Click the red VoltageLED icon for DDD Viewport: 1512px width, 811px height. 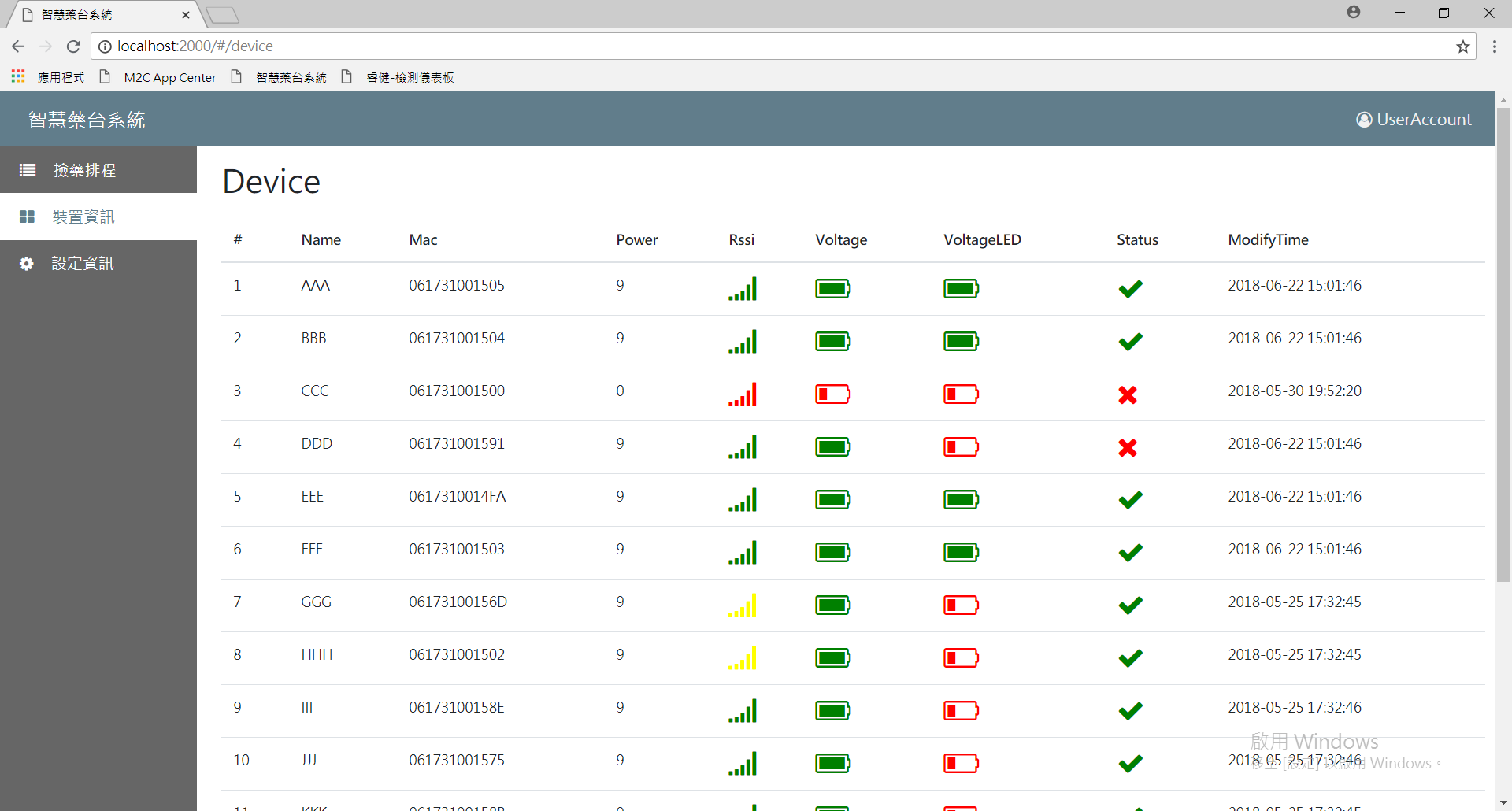pyautogui.click(x=962, y=446)
